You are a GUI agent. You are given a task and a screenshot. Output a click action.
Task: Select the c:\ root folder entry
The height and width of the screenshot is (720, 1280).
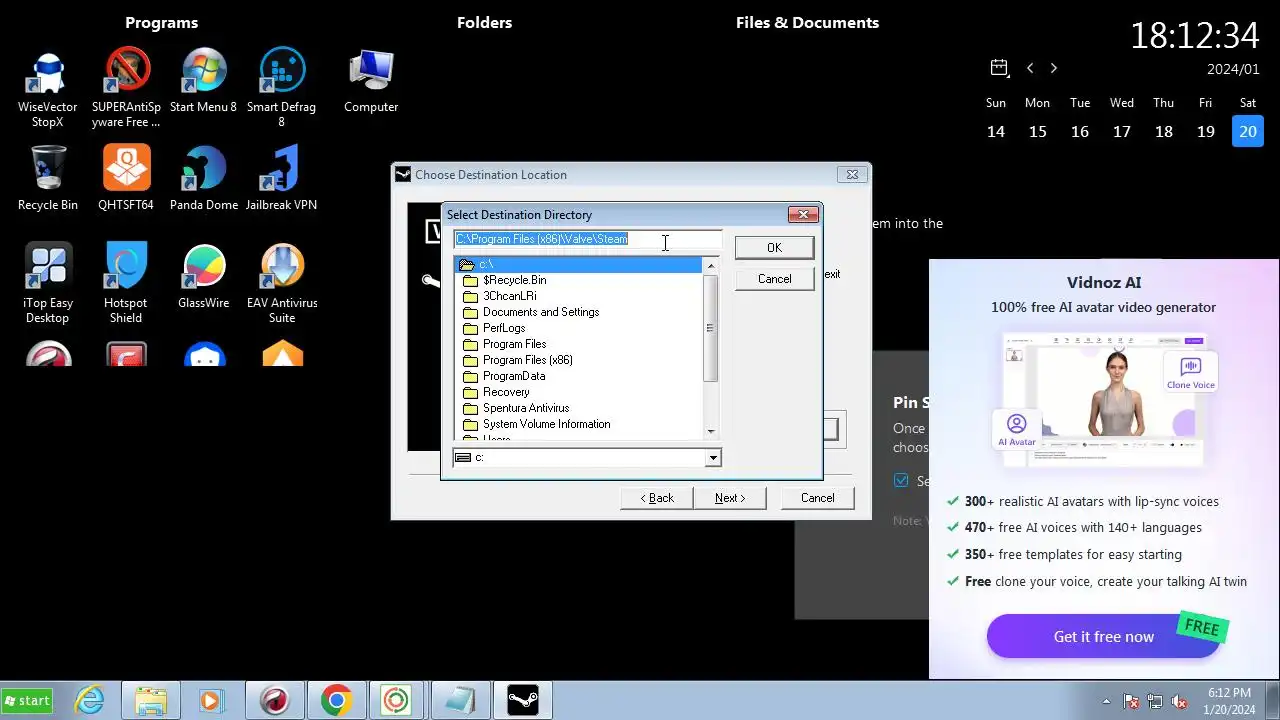point(579,264)
